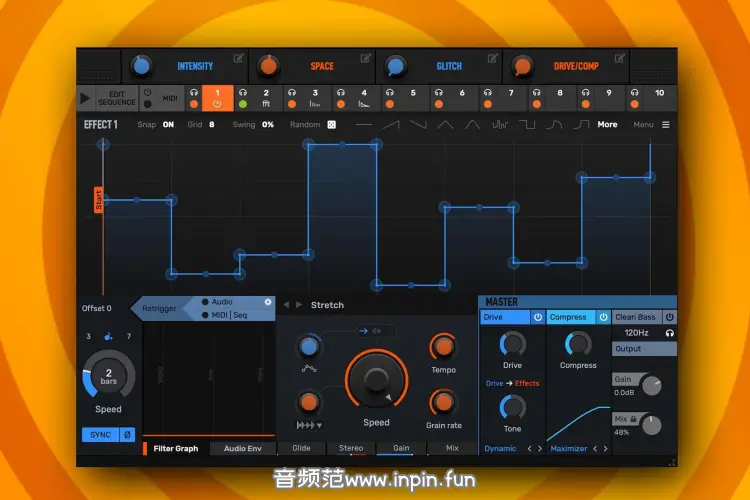Open the DRIVE/COMP macro edit icon
Viewport: 750px width, 500px height.
click(x=619, y=58)
